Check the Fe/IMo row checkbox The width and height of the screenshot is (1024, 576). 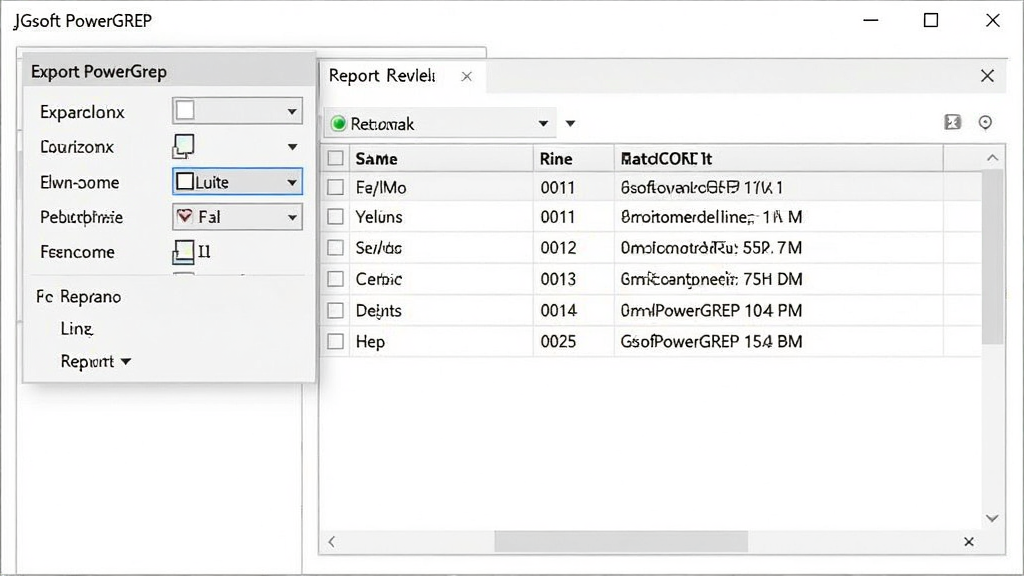click(336, 187)
